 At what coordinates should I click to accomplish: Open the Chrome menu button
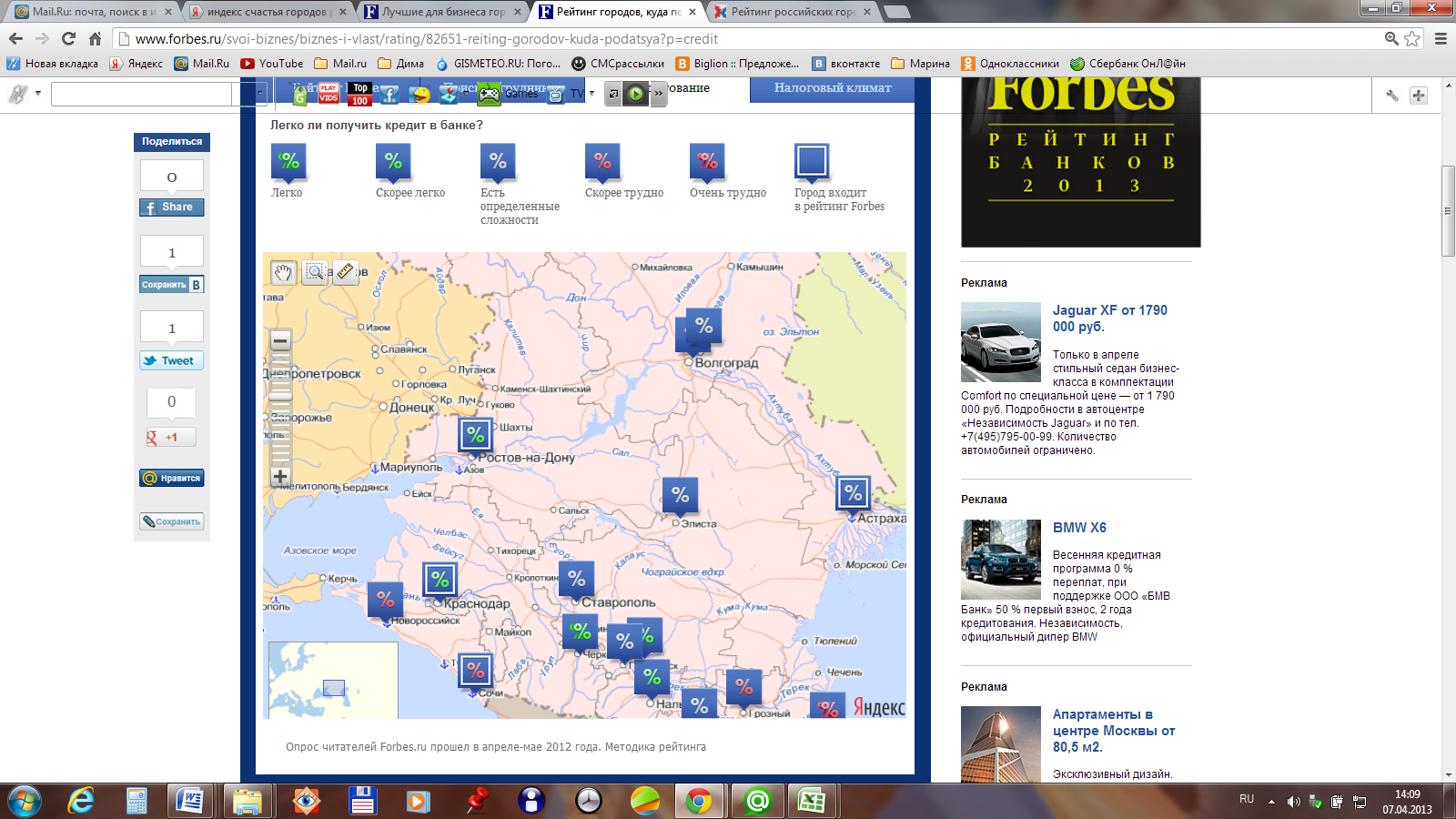tap(1441, 38)
